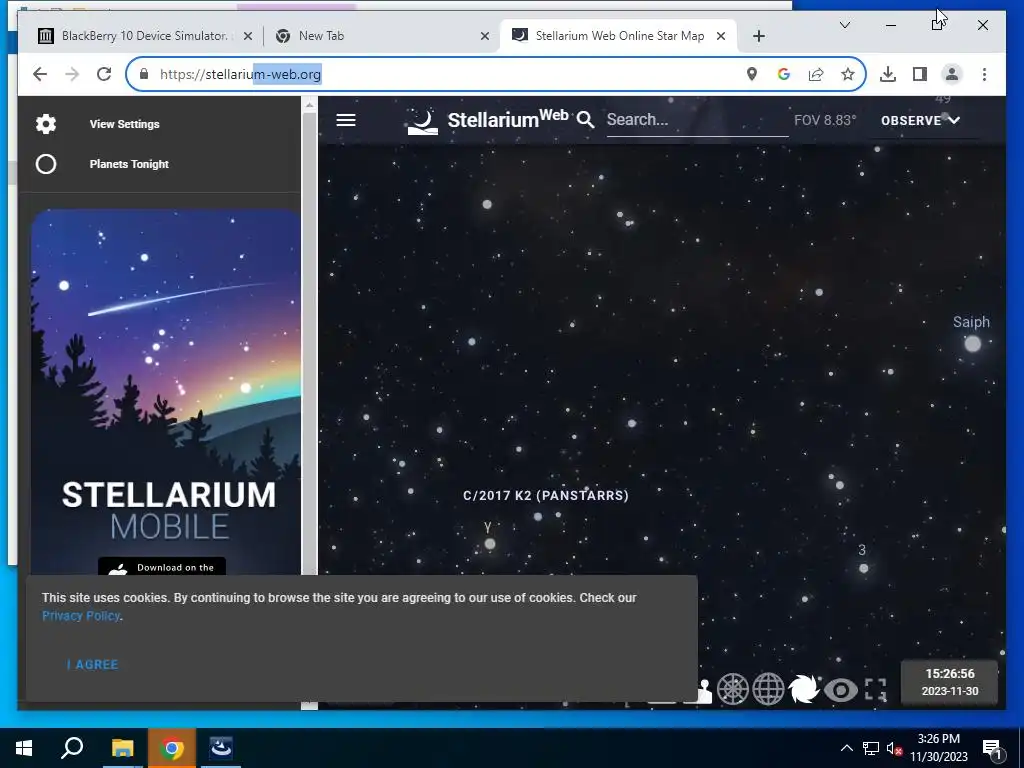Select the star labeled Saiph
Image resolution: width=1024 pixels, height=768 pixels.
972,342
